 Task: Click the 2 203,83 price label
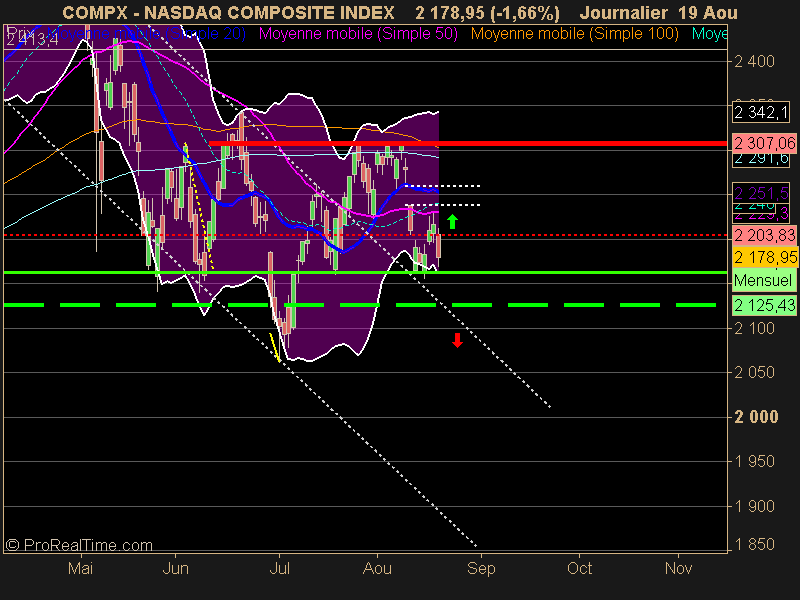[x=764, y=235]
